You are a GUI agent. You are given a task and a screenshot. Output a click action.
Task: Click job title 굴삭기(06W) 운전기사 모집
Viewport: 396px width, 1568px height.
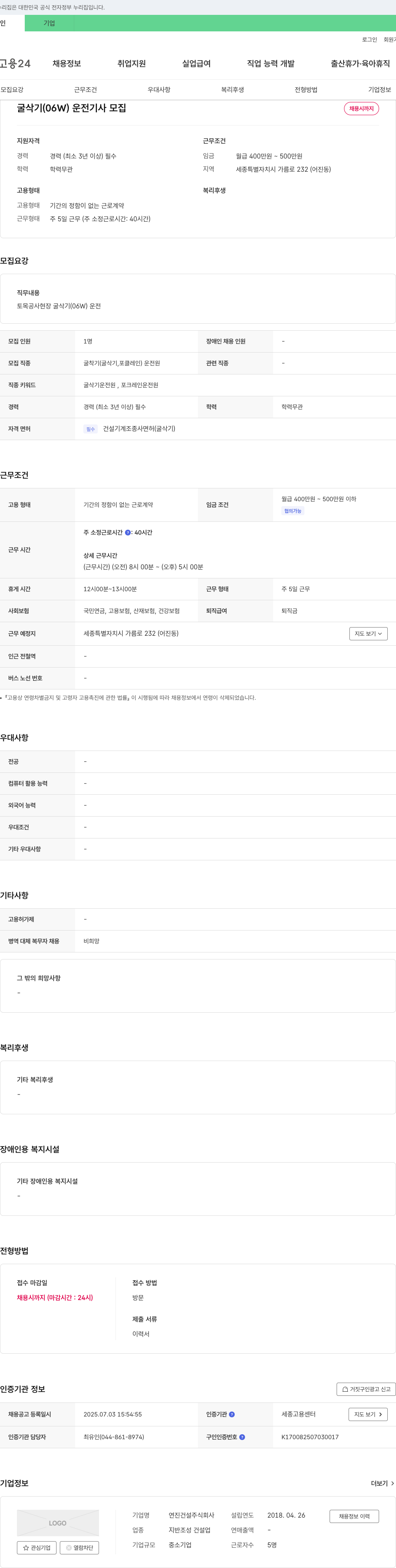point(72,108)
